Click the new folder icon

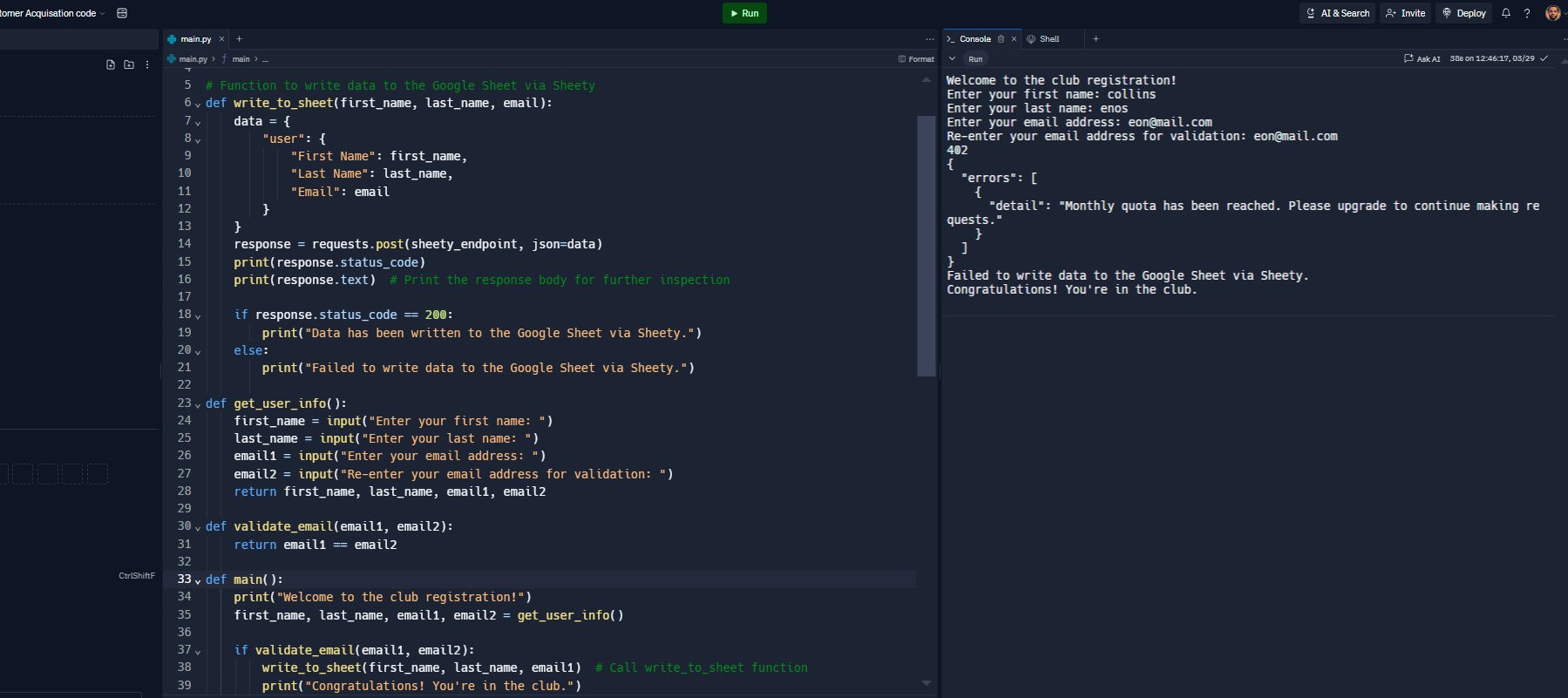tap(129, 64)
